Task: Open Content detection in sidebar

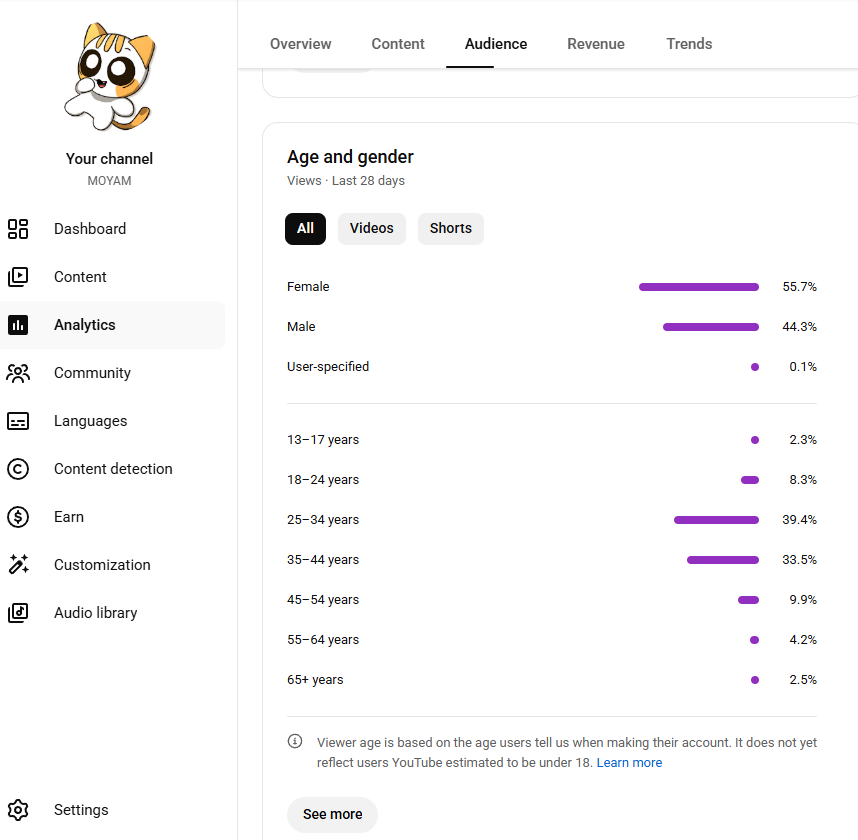Action: pyautogui.click(x=113, y=469)
